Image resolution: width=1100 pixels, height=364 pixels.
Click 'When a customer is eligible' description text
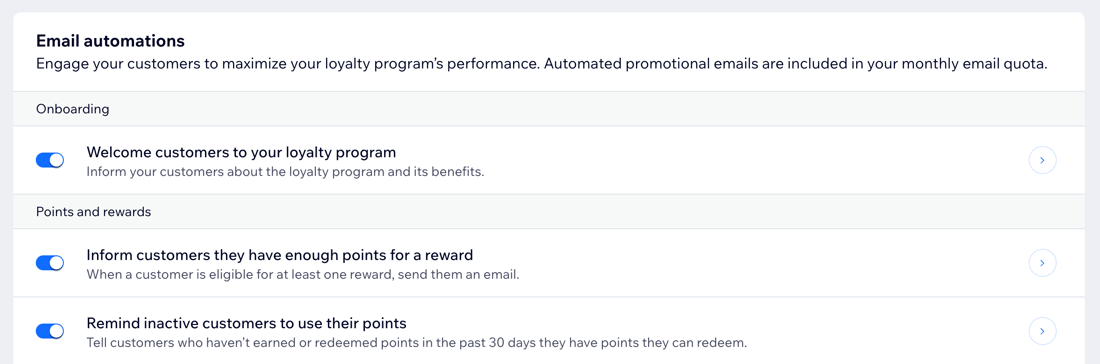pos(303,274)
